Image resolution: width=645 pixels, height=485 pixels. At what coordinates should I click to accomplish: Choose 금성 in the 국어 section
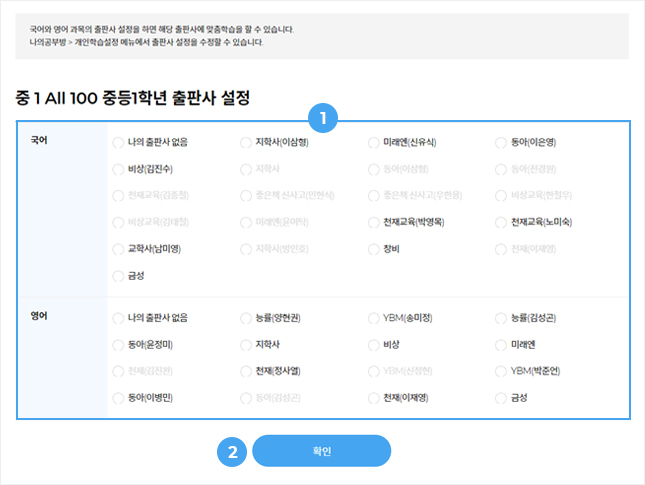tap(118, 276)
